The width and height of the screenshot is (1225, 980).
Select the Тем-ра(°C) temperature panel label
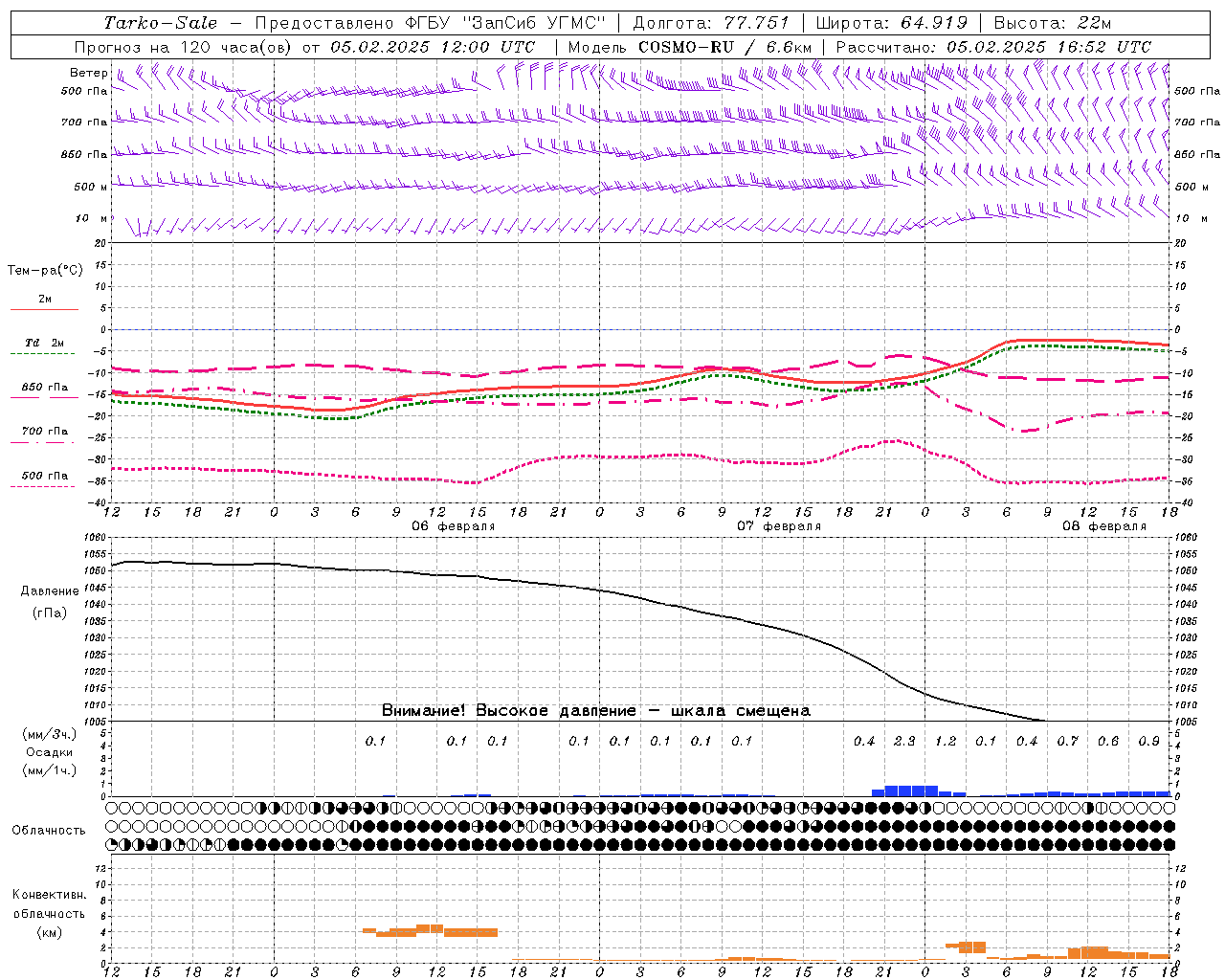coord(45,271)
